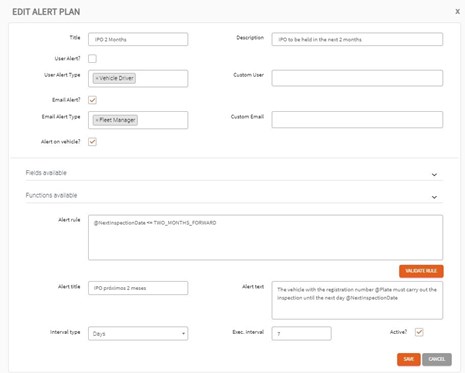This screenshot has height=373, width=465.
Task: Expand the Fields available section
Action: coord(234,173)
